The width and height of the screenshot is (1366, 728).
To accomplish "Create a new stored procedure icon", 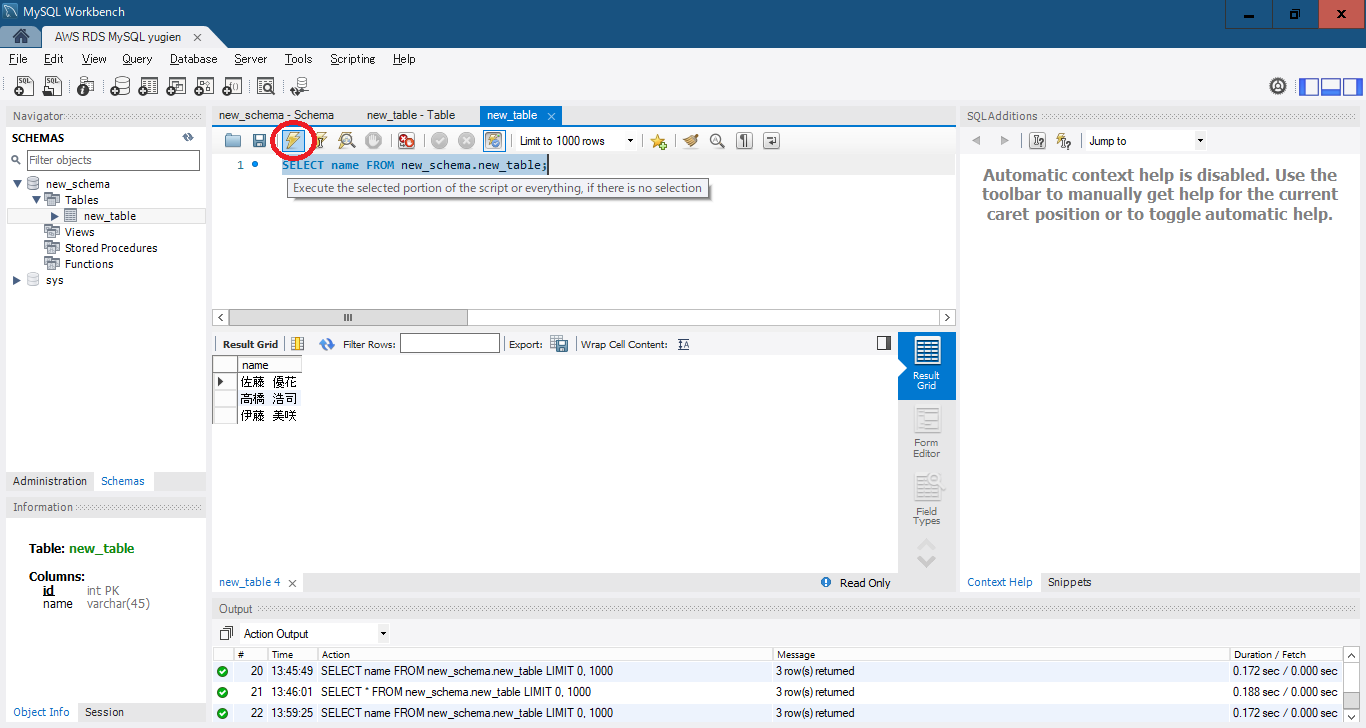I will (204, 87).
